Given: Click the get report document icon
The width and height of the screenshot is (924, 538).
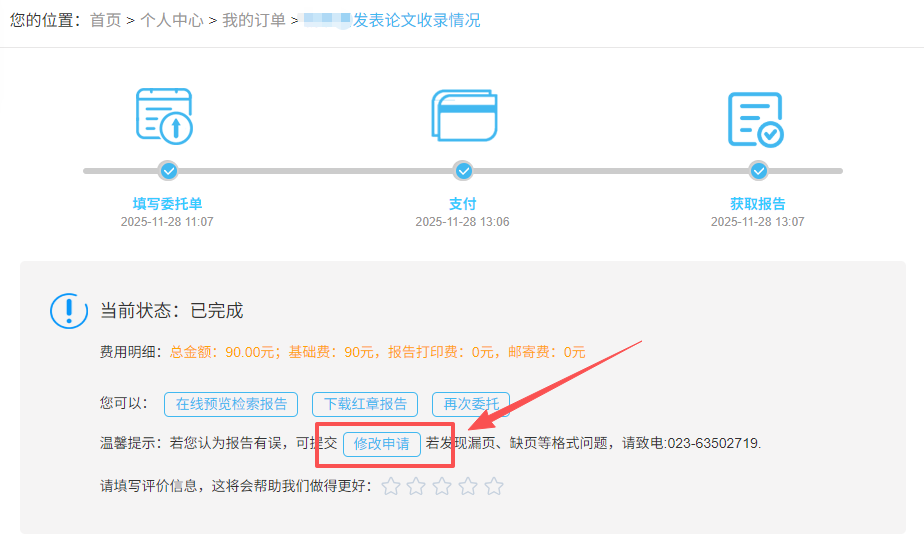Looking at the screenshot, I should 755,119.
